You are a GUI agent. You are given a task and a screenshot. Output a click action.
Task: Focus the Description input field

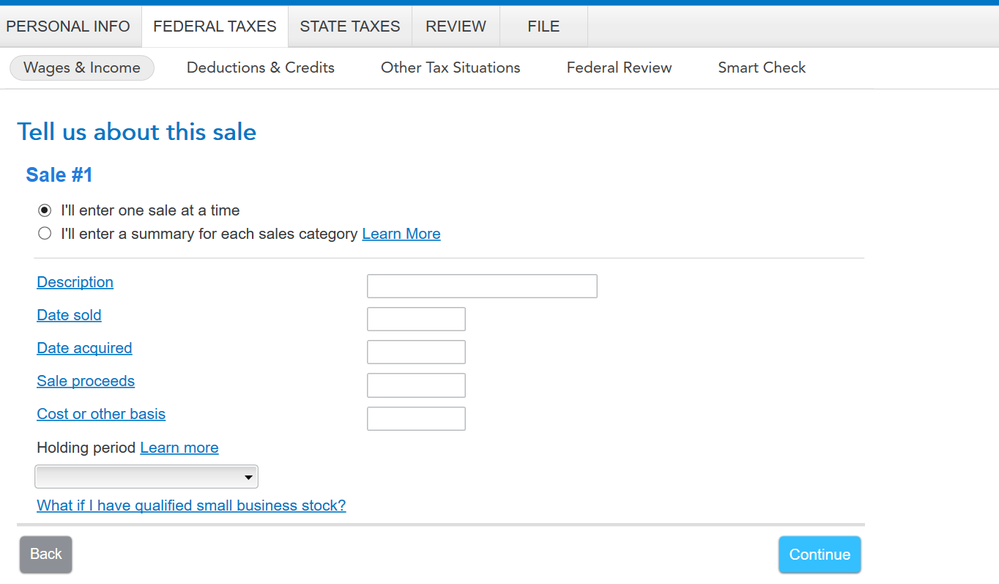pos(482,286)
